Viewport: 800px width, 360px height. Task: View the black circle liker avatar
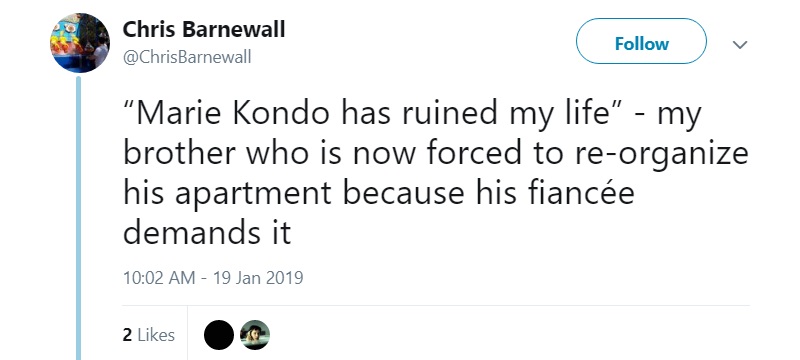[x=219, y=335]
